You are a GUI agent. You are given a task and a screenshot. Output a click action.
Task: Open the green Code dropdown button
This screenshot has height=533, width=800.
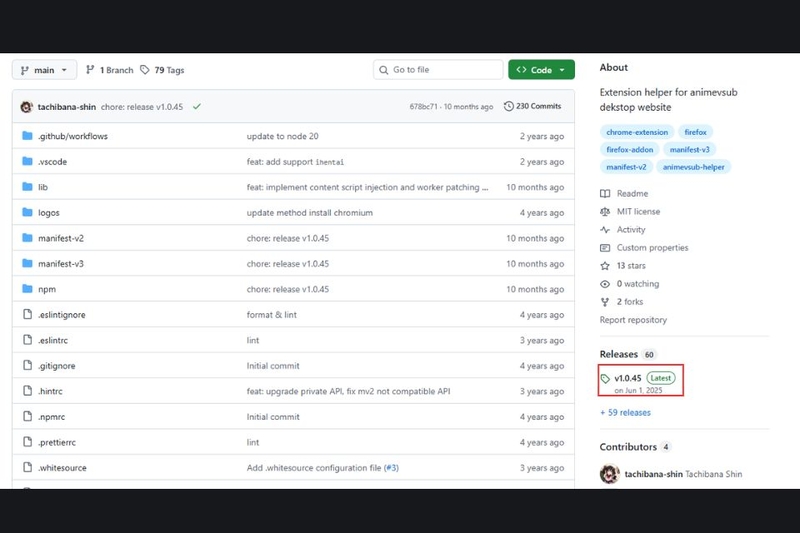pos(541,70)
